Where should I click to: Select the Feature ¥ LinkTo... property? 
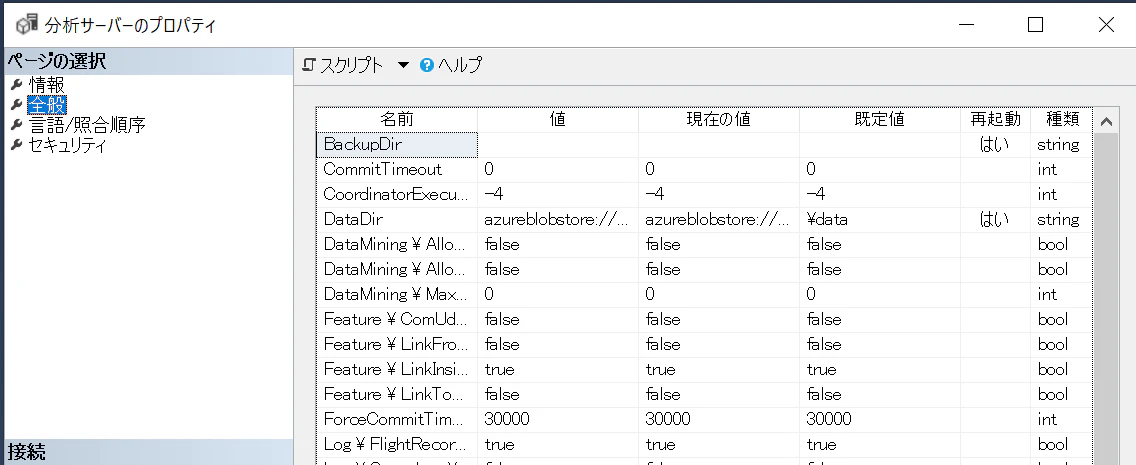397,394
